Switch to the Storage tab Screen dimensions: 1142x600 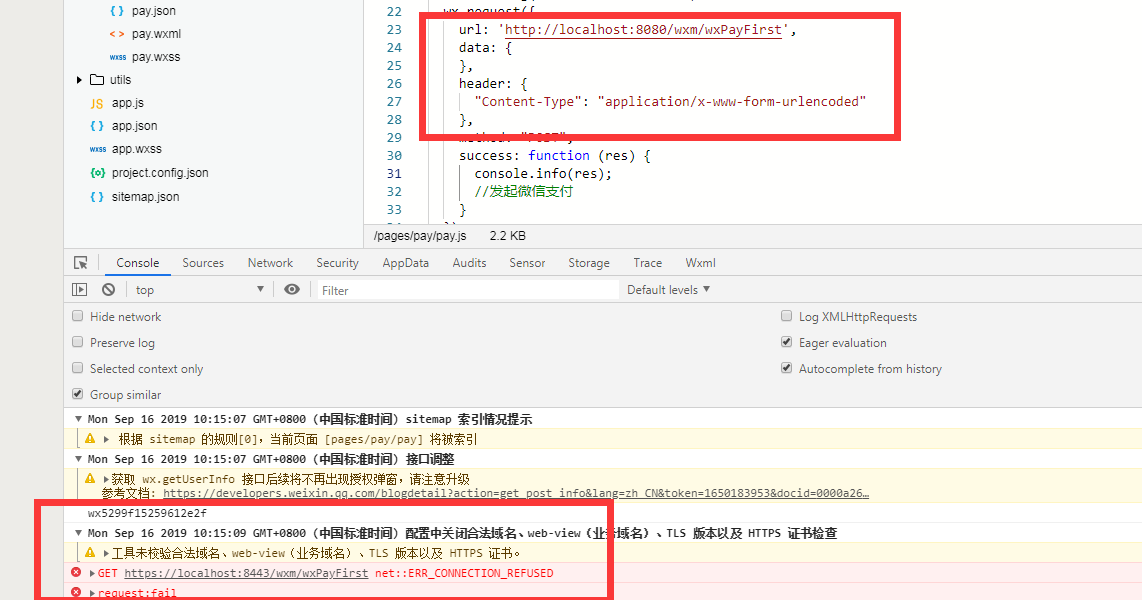pyautogui.click(x=589, y=263)
